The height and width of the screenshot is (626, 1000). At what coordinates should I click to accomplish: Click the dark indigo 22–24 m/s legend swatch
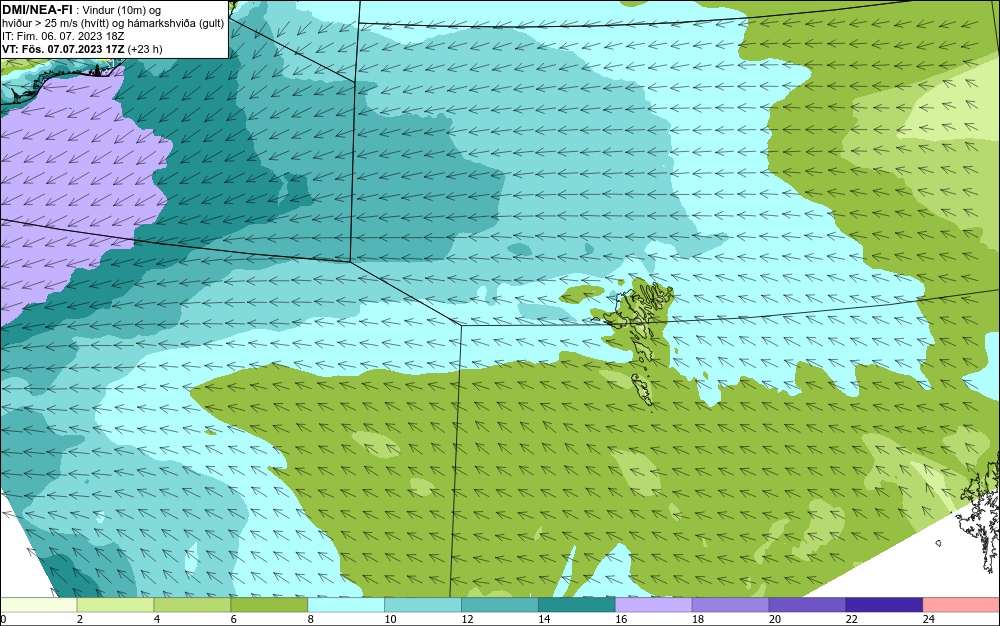click(x=885, y=605)
